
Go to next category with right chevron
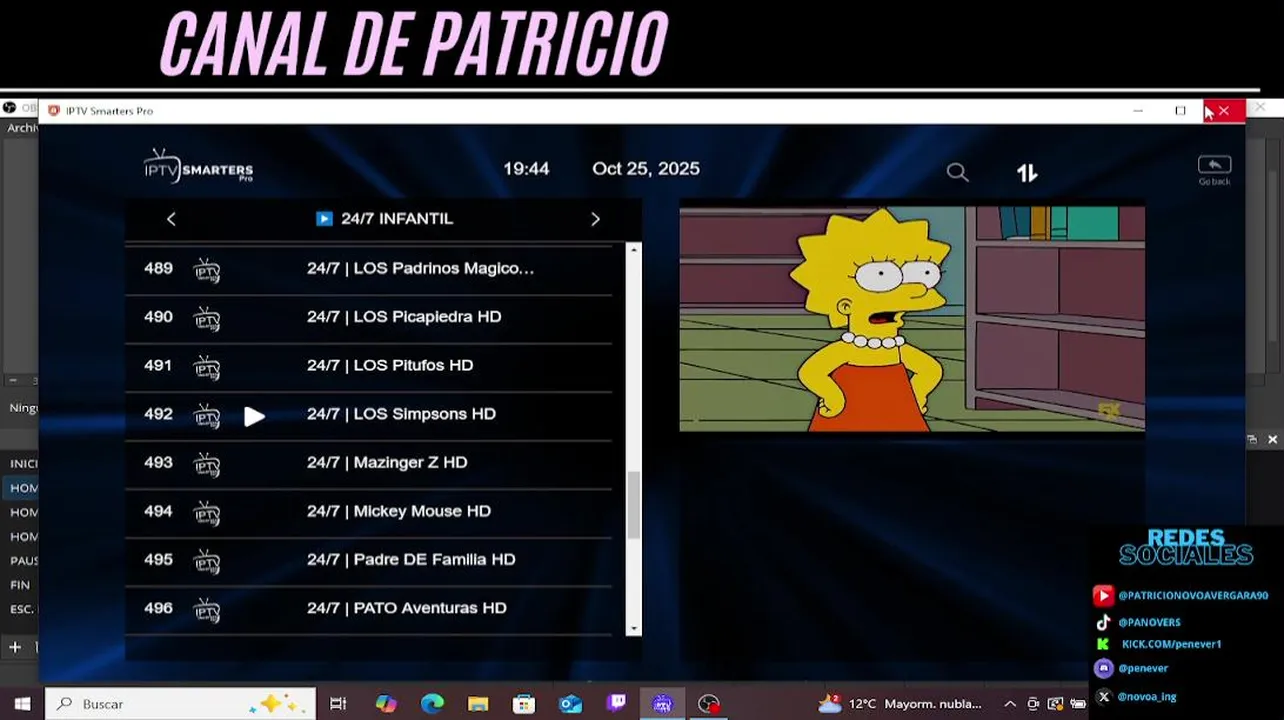pos(595,219)
